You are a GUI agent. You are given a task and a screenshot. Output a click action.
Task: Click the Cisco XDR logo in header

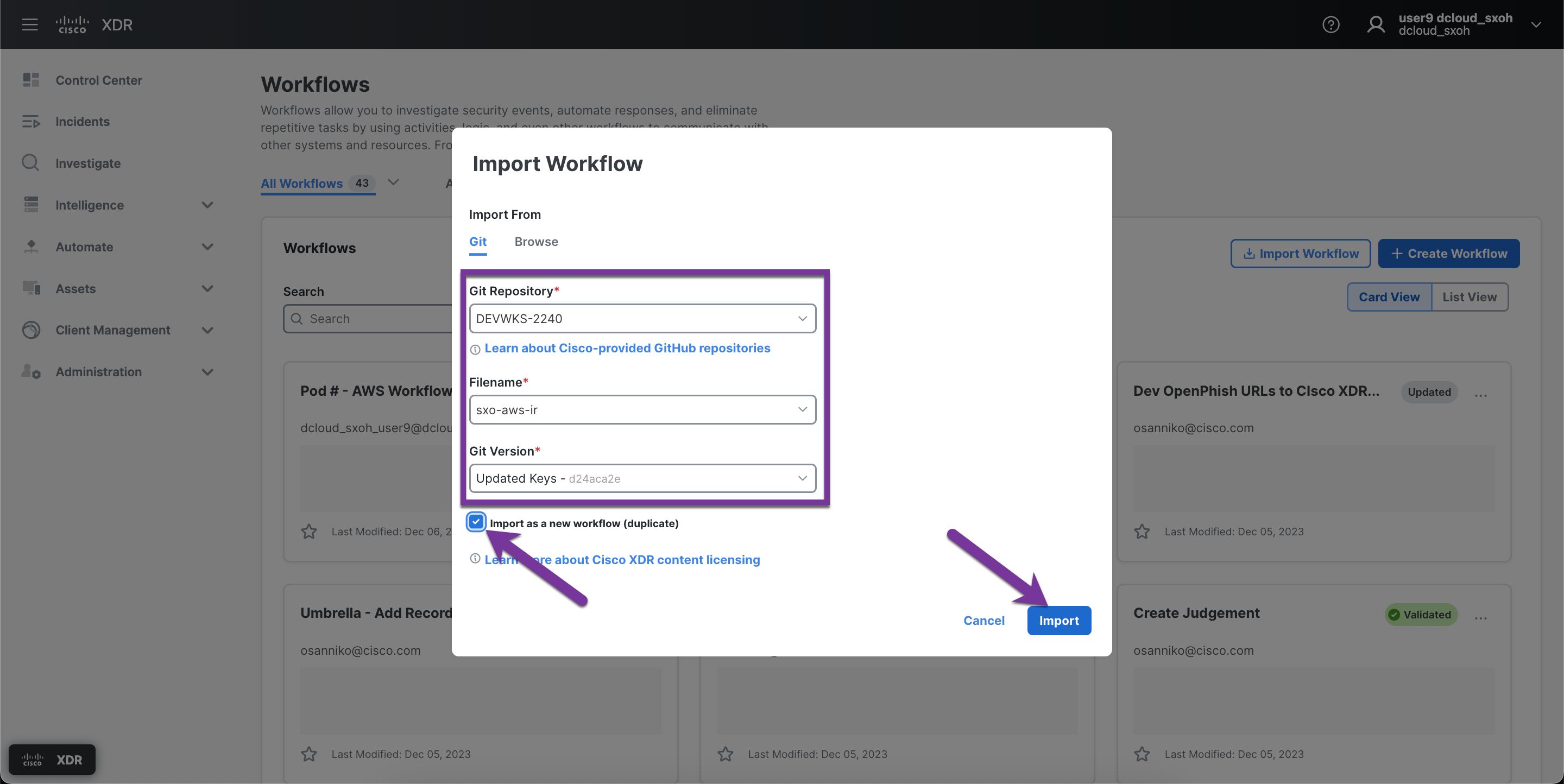click(94, 24)
